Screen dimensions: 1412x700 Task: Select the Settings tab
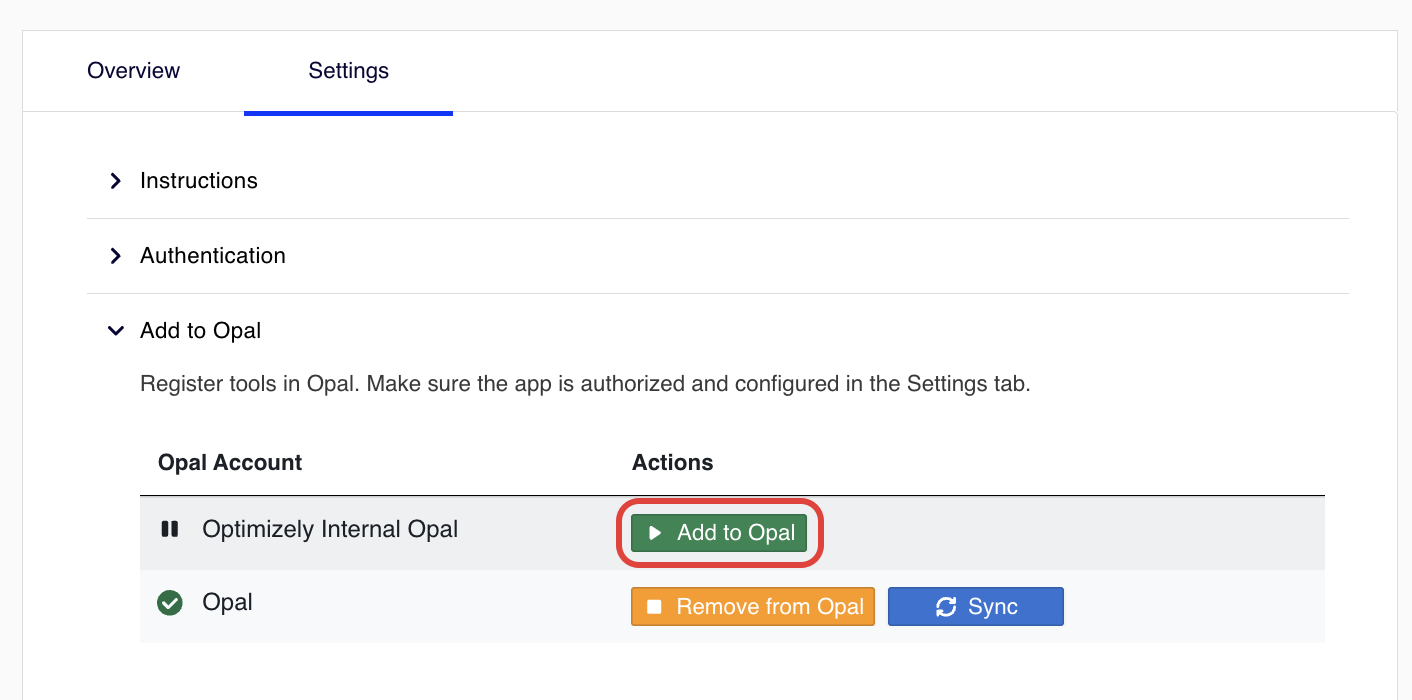(348, 71)
